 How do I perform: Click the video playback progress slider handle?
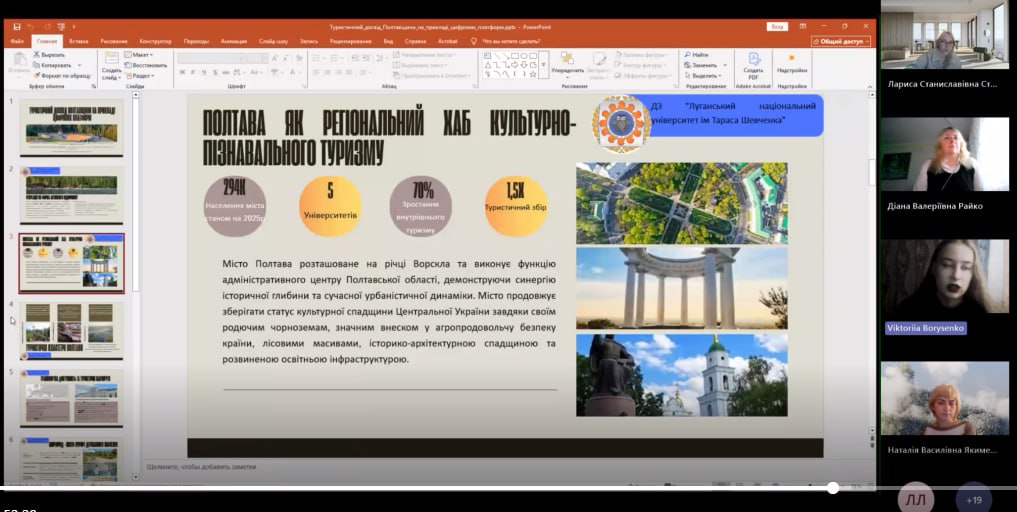coord(833,488)
